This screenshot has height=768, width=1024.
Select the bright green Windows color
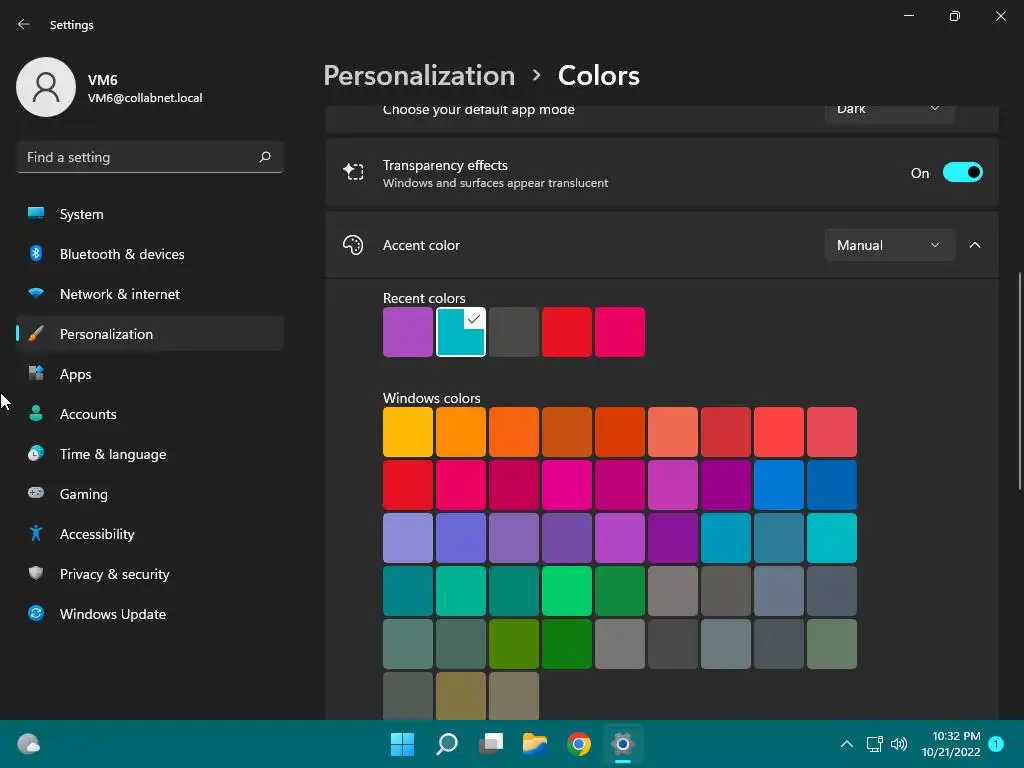tap(567, 591)
